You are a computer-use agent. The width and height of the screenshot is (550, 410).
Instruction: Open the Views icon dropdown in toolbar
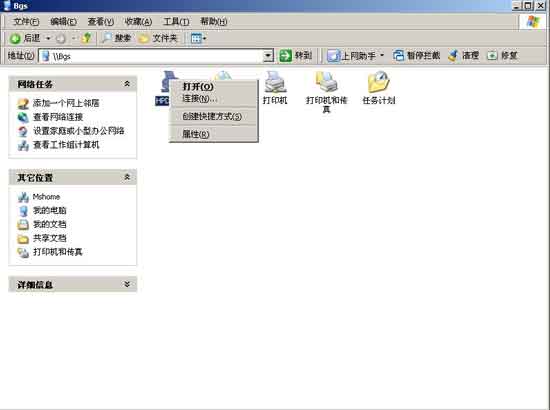[199, 38]
